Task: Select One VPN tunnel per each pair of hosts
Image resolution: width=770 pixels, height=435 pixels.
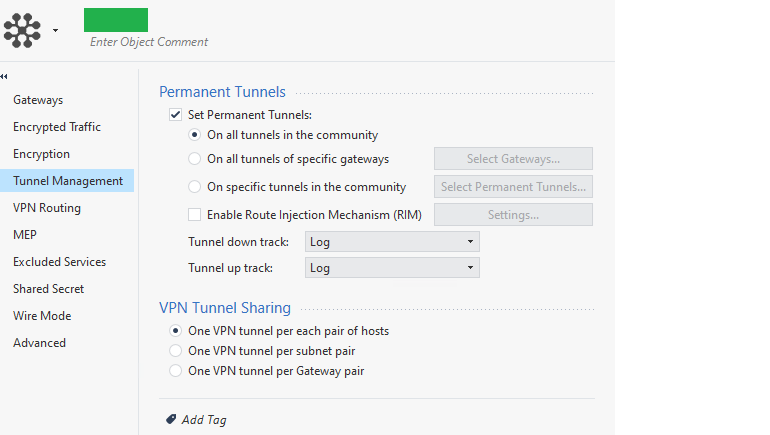Action: coord(175,330)
